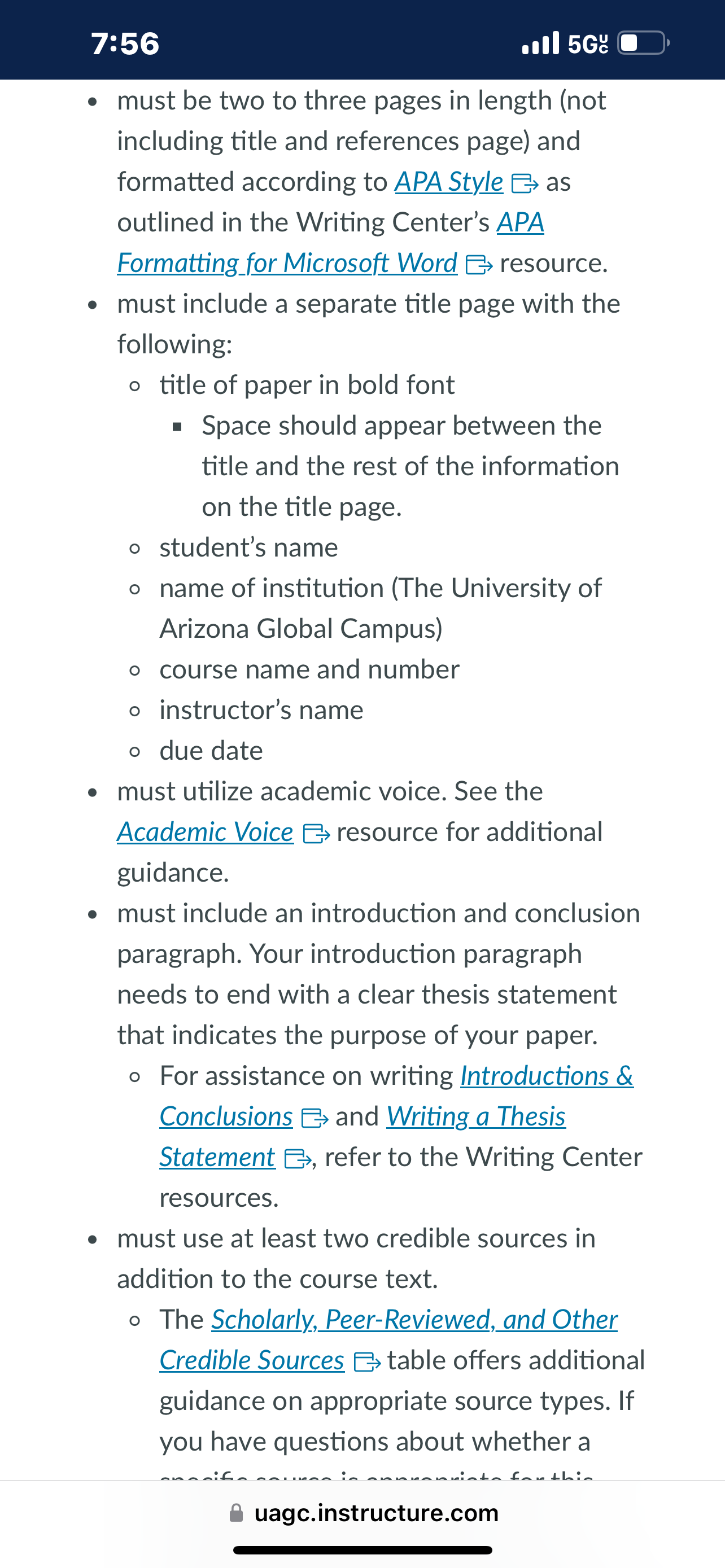Viewport: 725px width, 1568px height.
Task: Tap the cellular signal bars icon
Action: (540, 42)
